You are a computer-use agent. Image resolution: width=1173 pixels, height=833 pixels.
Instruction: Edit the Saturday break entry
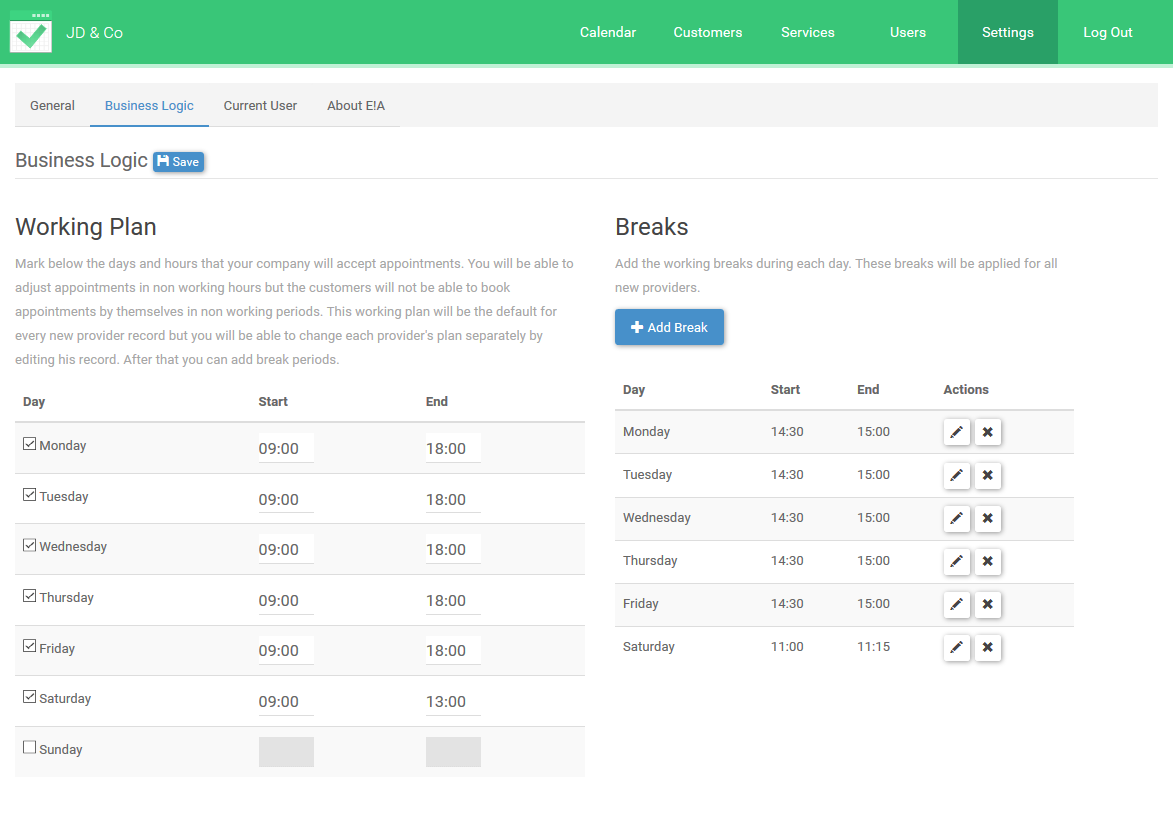click(956, 647)
